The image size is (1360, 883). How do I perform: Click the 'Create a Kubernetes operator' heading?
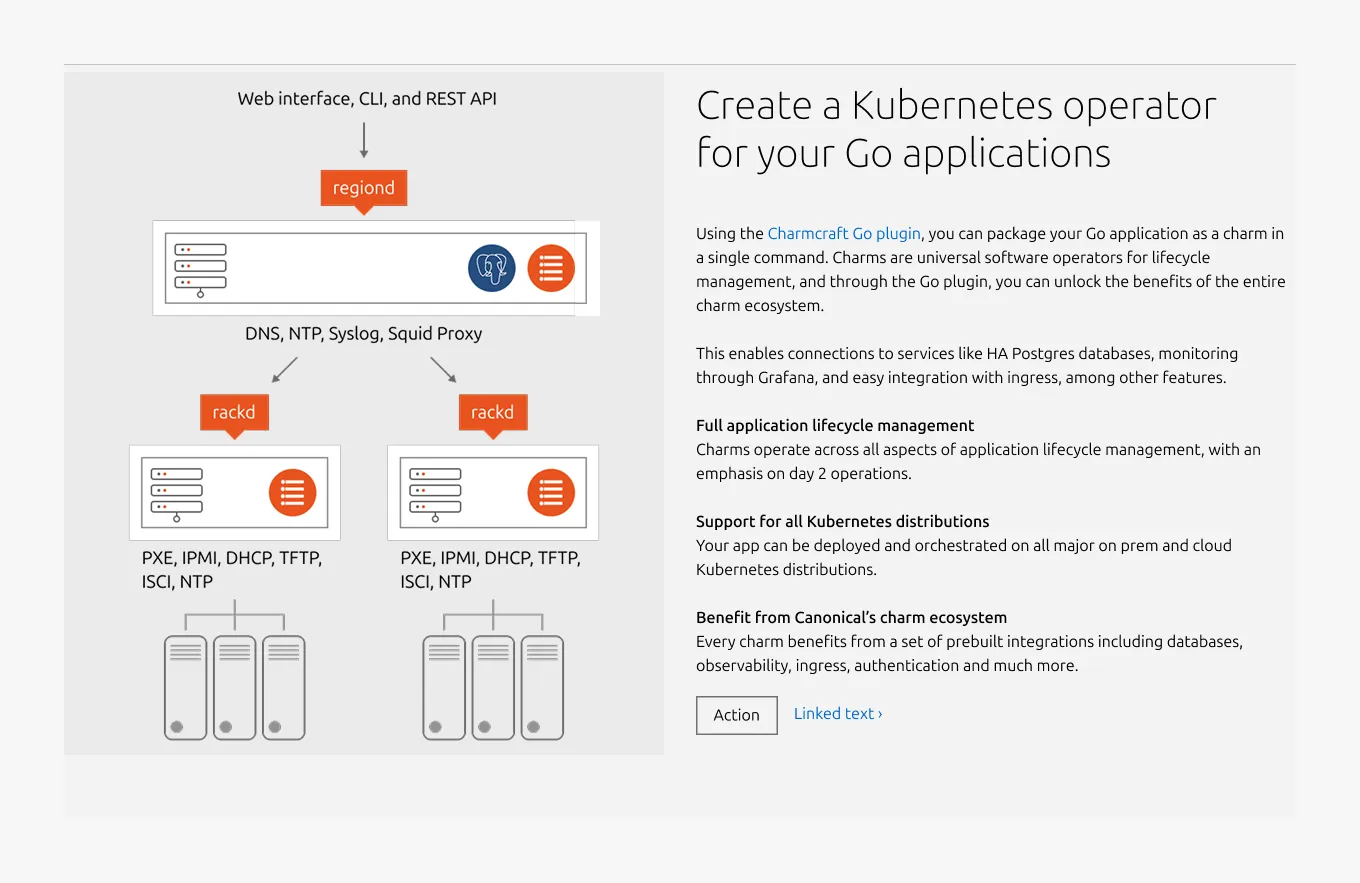956,129
